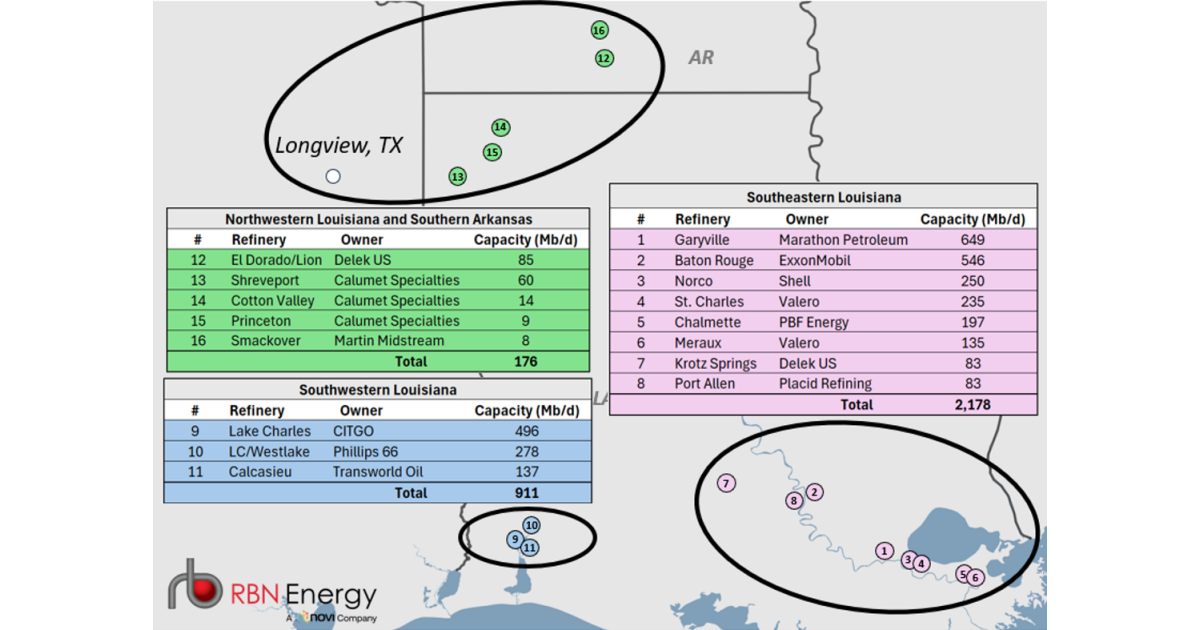The image size is (1200, 630).
Task: Select green map marker 14
Action: (x=501, y=127)
